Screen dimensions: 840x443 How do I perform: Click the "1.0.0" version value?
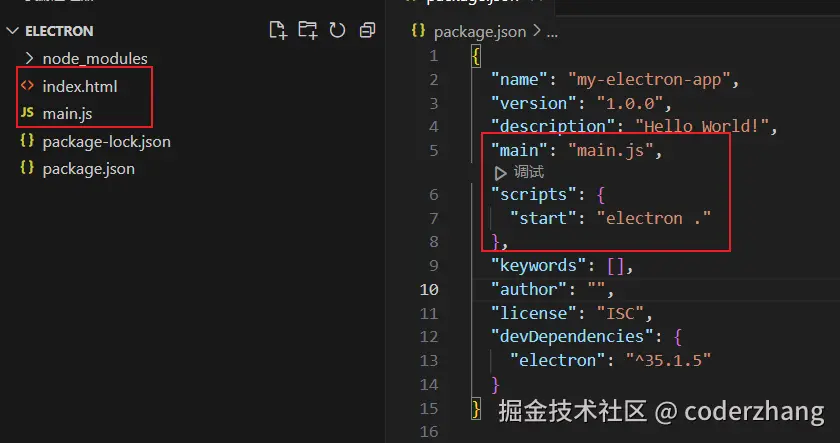click(629, 103)
